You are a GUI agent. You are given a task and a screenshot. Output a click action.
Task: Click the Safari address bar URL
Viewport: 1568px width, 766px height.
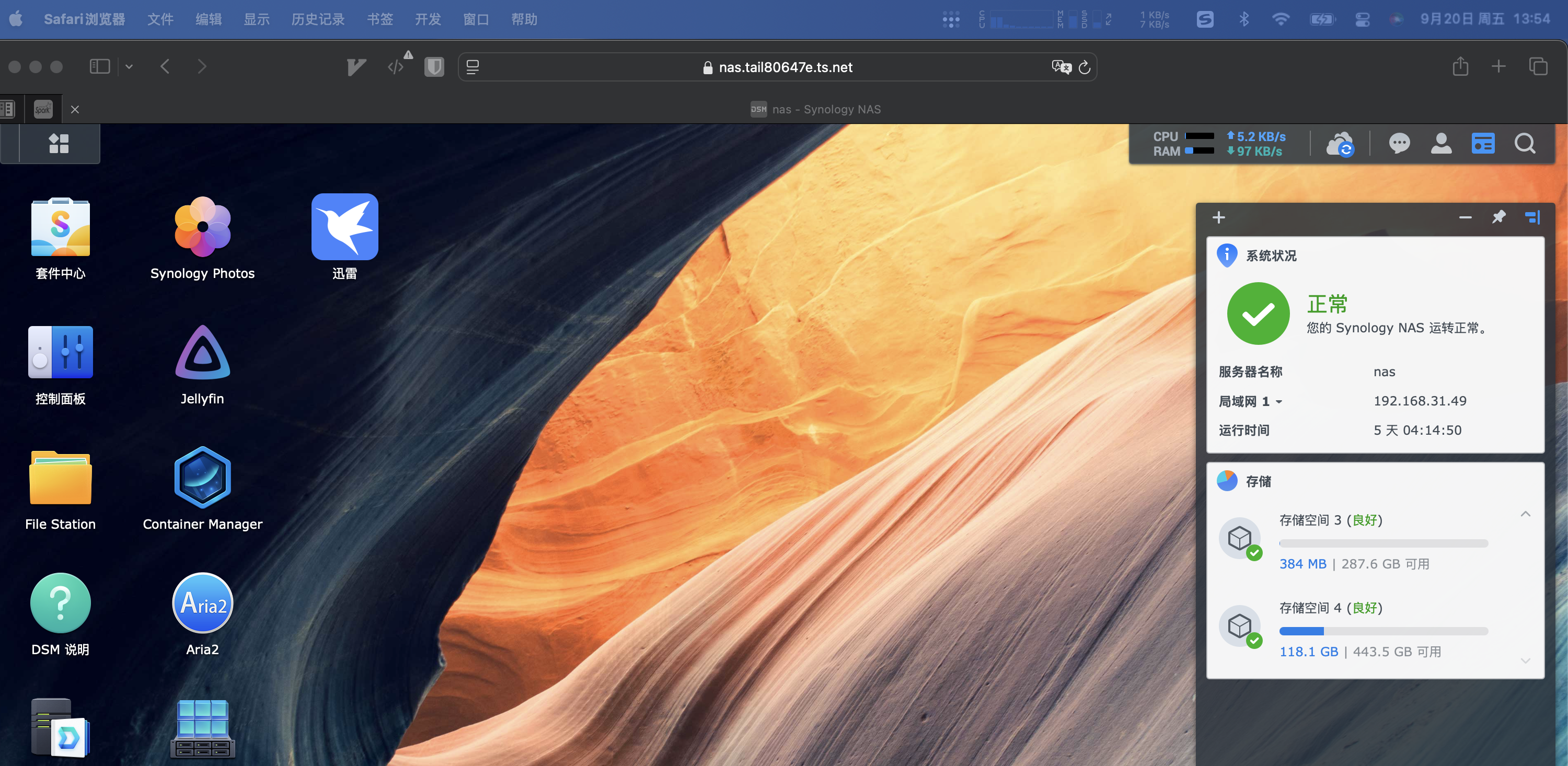pyautogui.click(x=785, y=67)
